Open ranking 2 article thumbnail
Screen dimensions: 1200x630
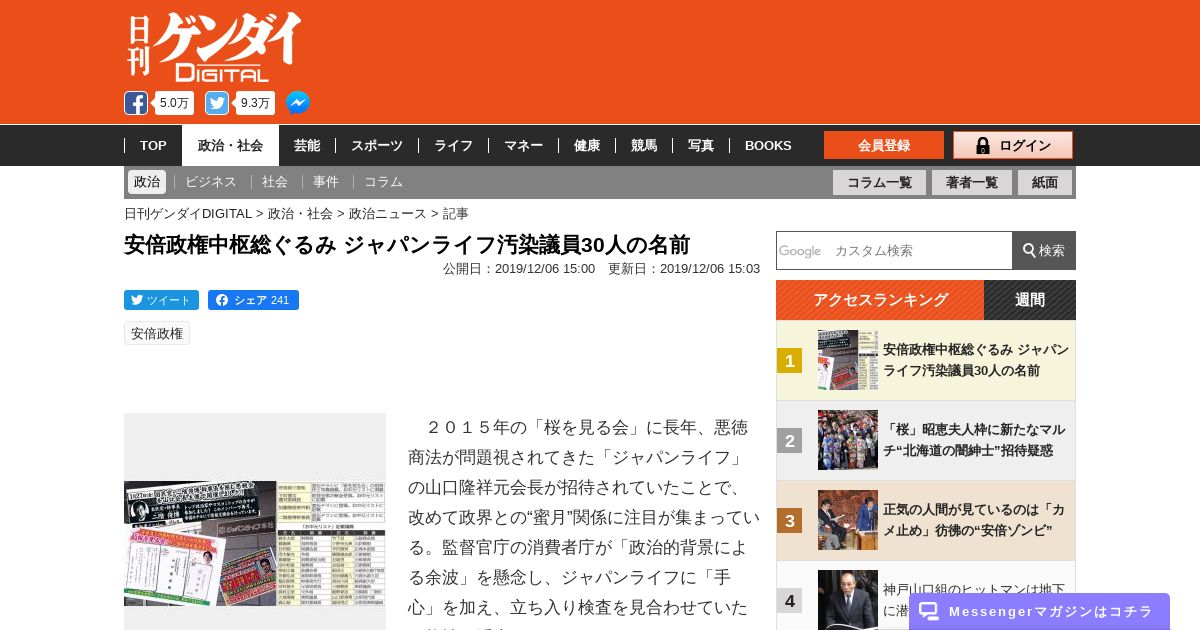848,440
